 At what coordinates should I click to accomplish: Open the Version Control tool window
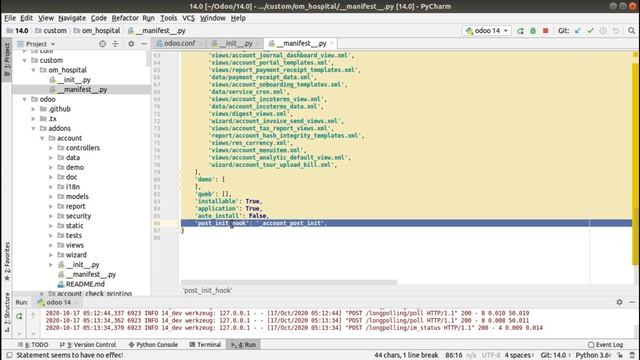[88, 344]
